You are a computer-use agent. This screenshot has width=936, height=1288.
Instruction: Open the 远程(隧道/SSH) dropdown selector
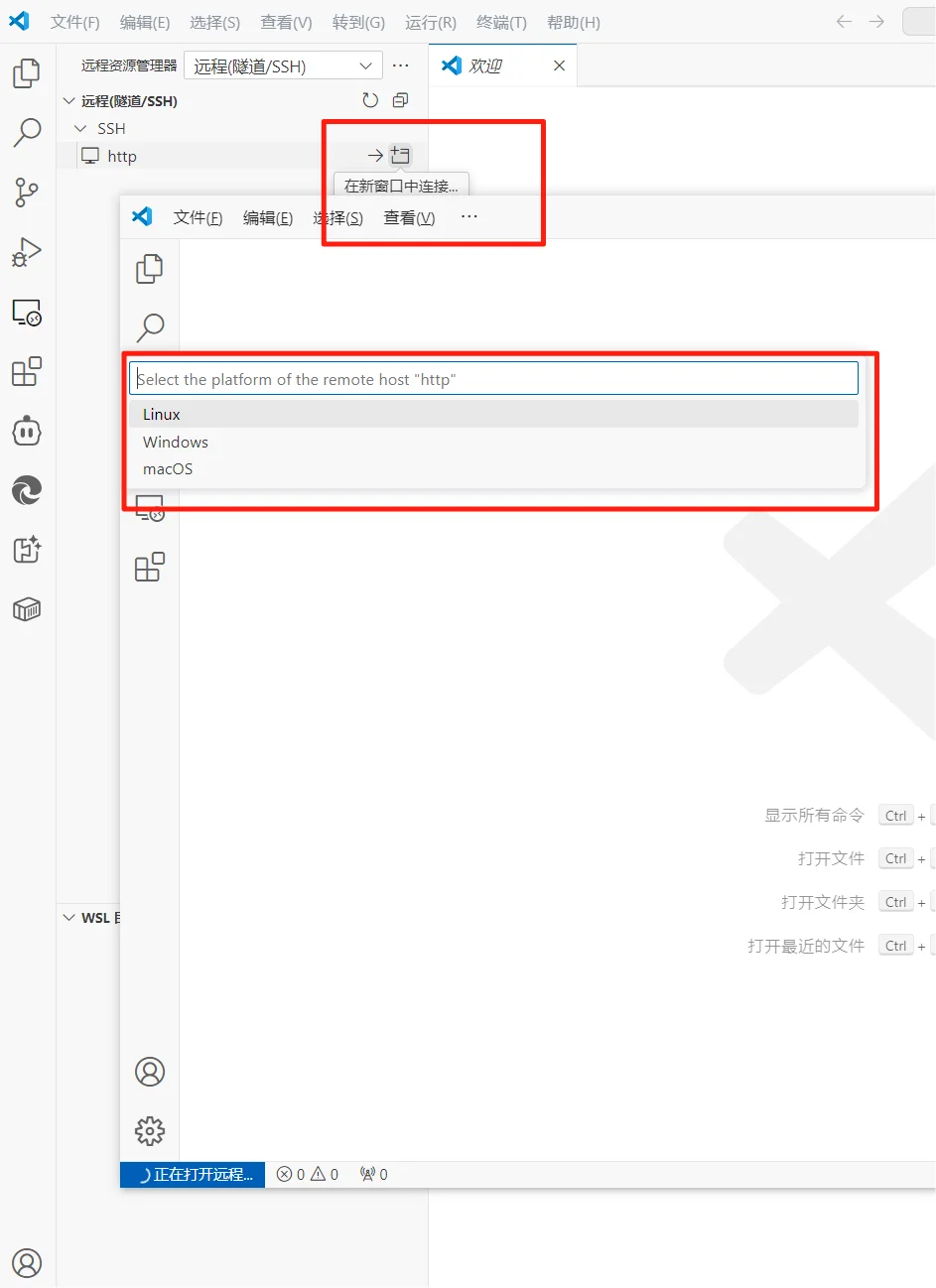pyautogui.click(x=283, y=64)
